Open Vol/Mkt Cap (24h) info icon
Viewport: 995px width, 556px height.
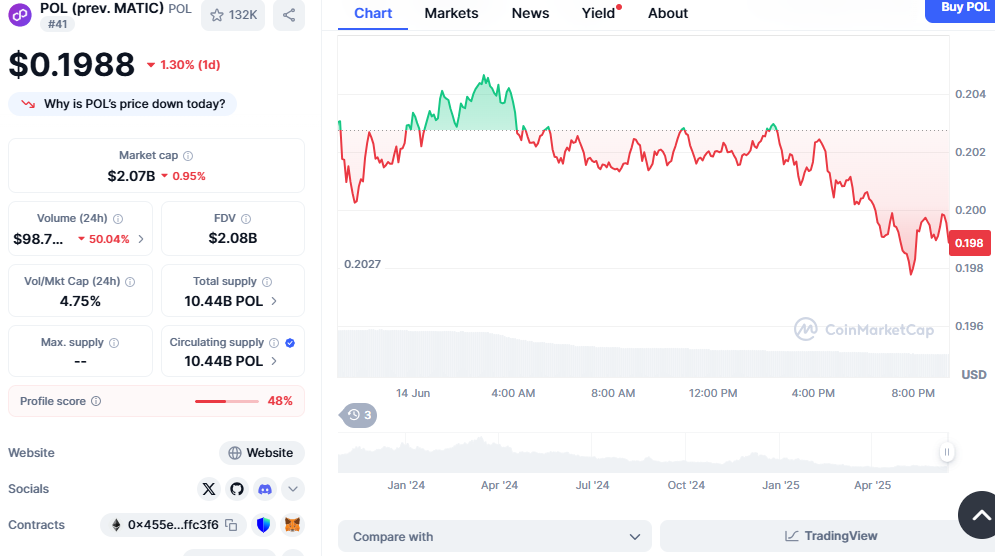(130, 281)
